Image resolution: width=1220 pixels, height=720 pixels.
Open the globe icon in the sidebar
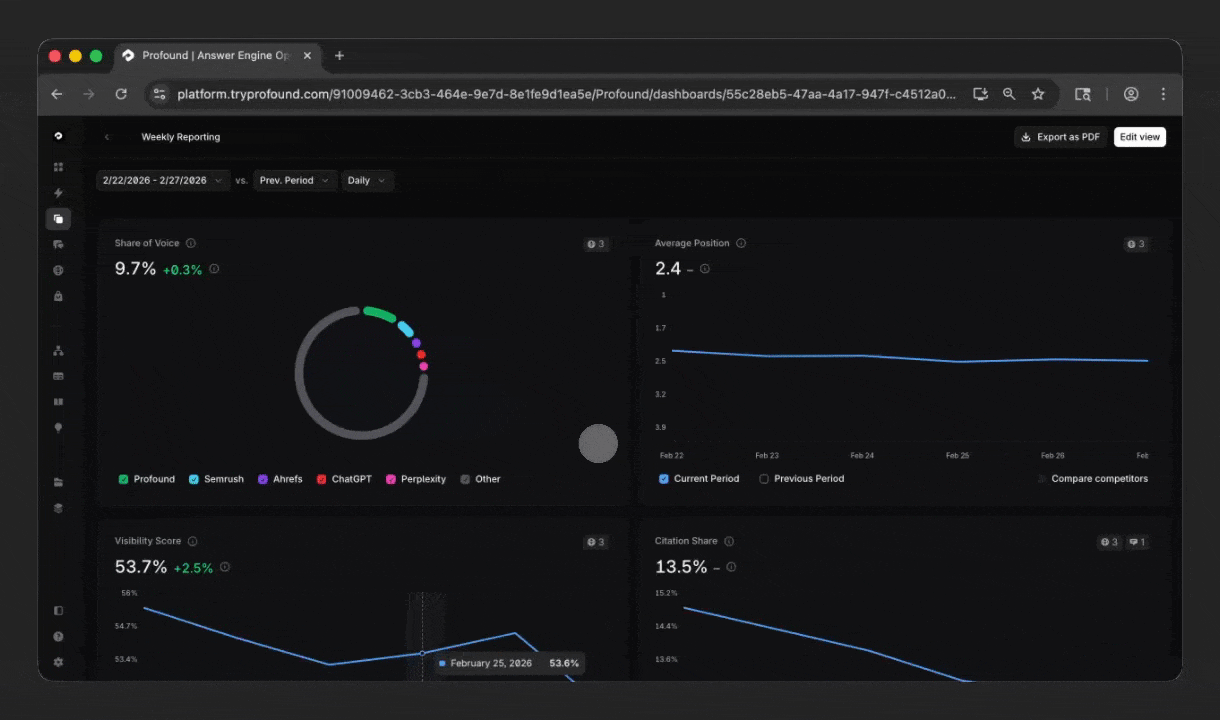click(x=58, y=270)
